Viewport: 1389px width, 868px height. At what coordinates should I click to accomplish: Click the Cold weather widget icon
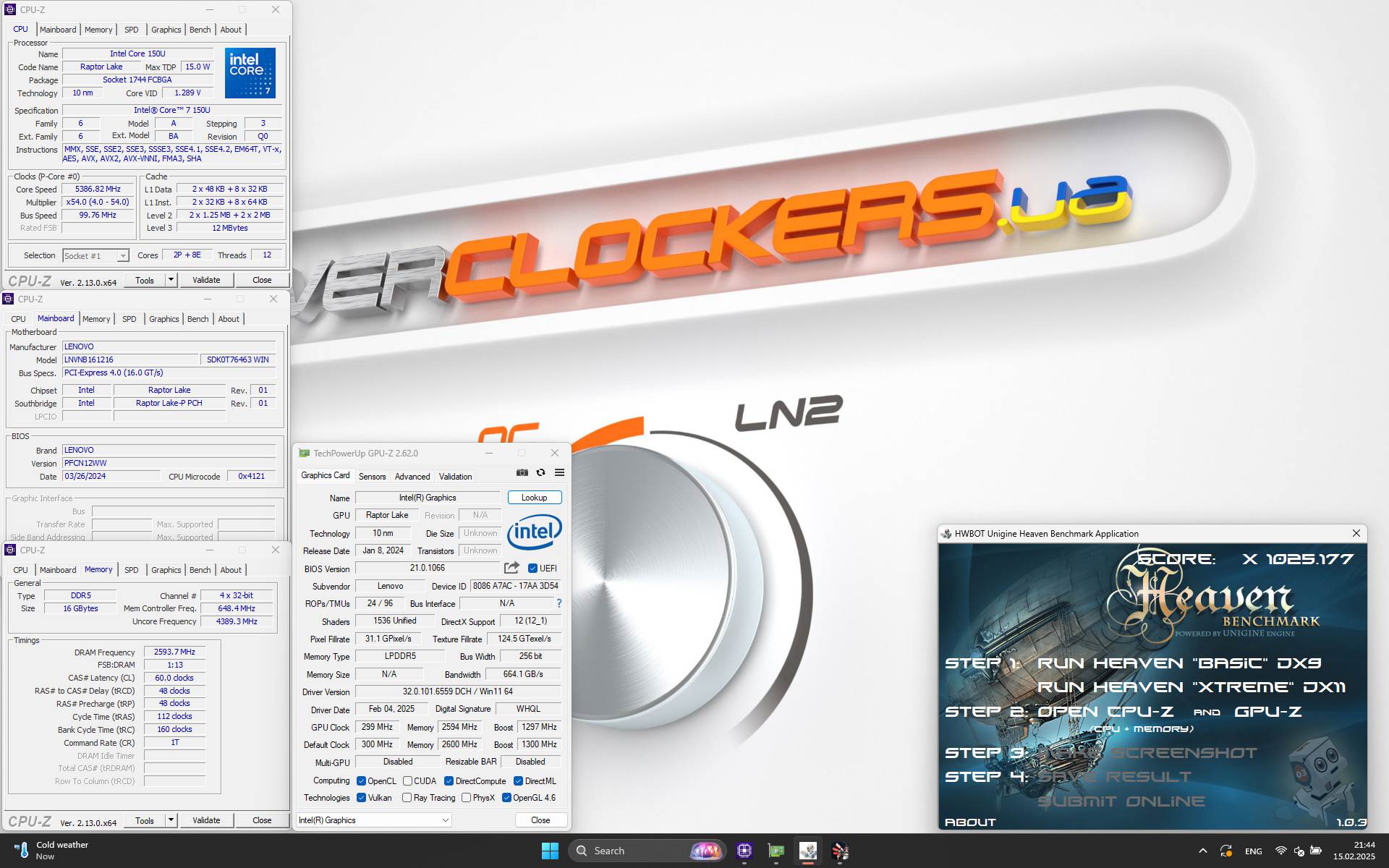(x=22, y=851)
